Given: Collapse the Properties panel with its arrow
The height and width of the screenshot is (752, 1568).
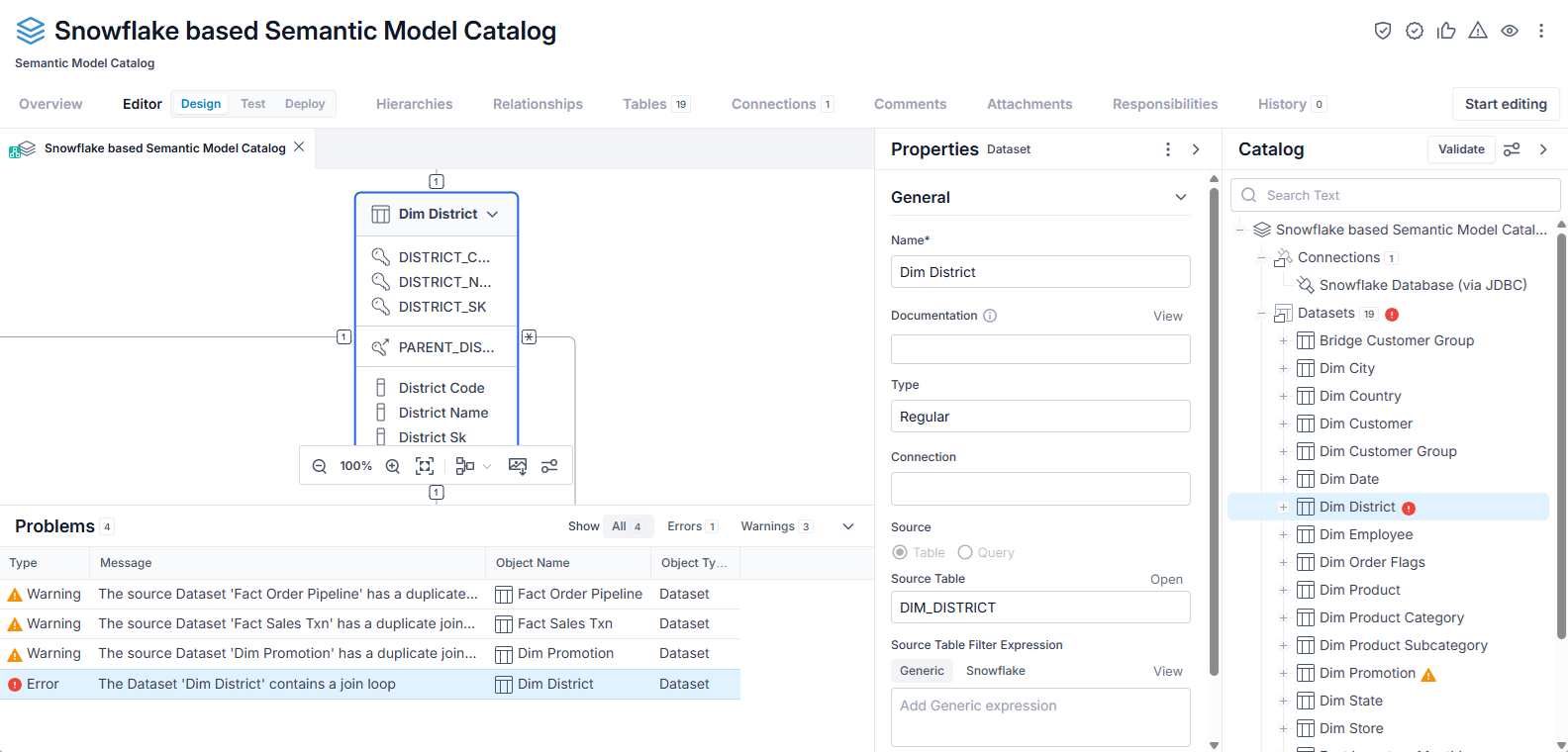Looking at the screenshot, I should click(1196, 149).
